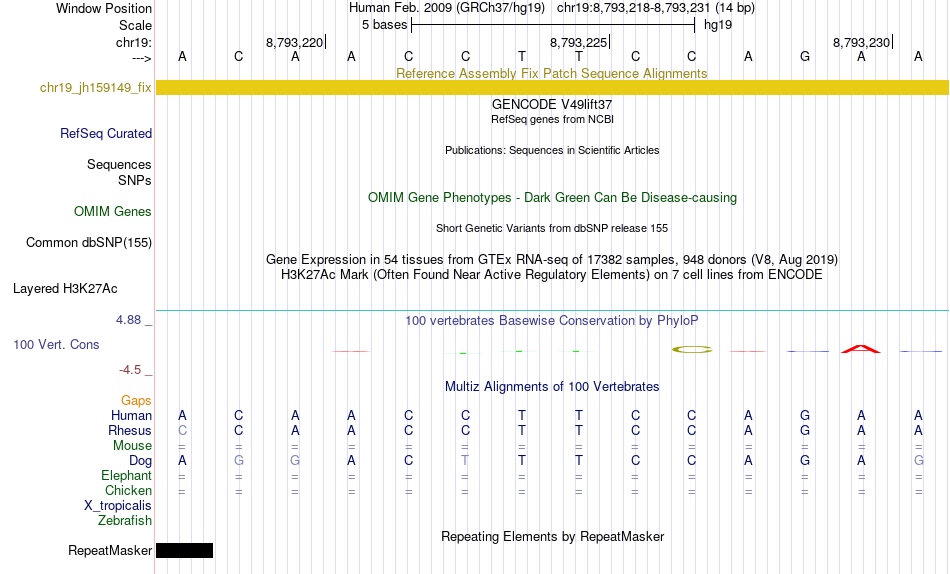Click the hg19 label by the scale bar
The image size is (950, 574).
pyautogui.click(x=718, y=25)
